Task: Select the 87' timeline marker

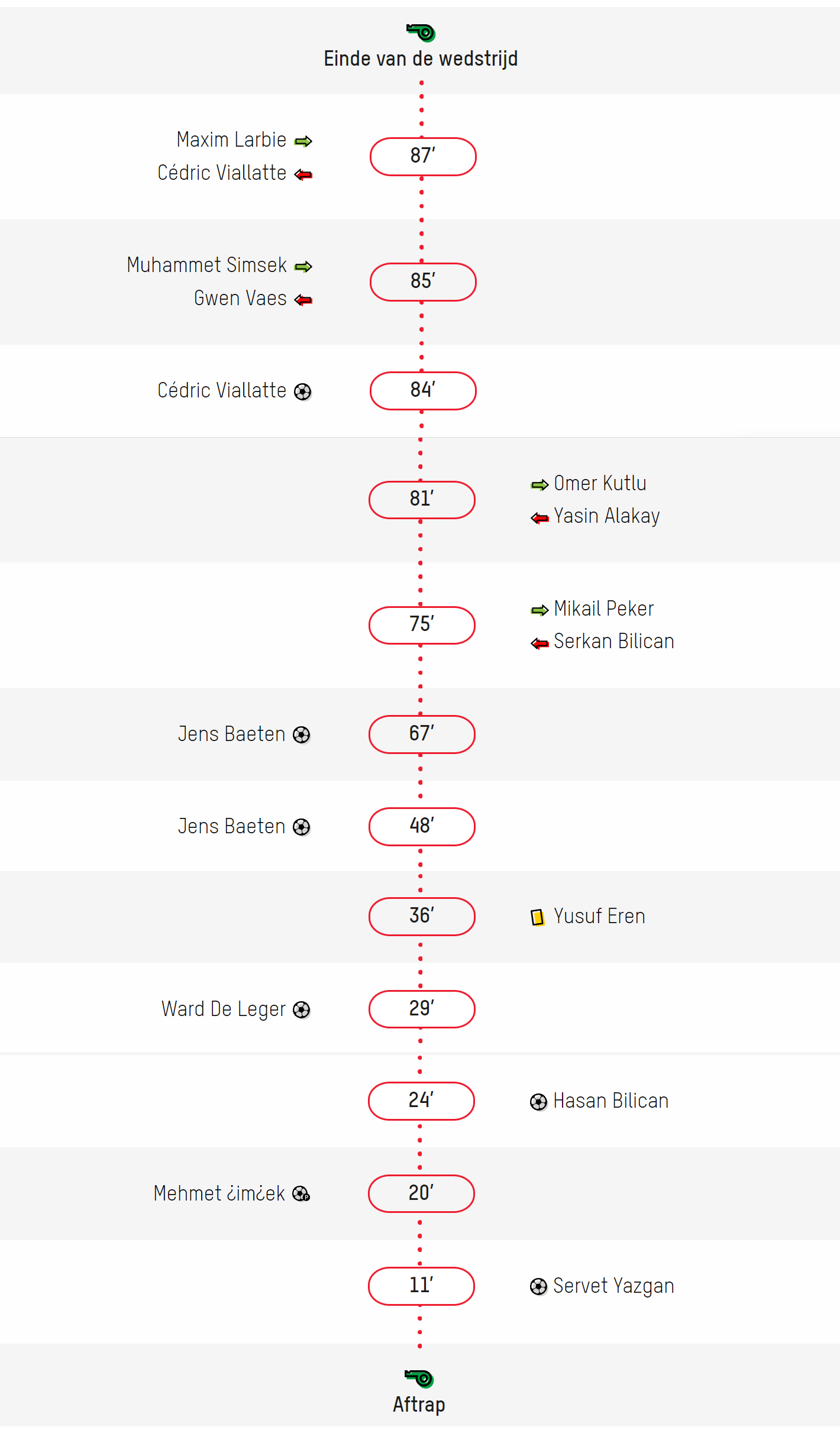Action: click(x=423, y=157)
